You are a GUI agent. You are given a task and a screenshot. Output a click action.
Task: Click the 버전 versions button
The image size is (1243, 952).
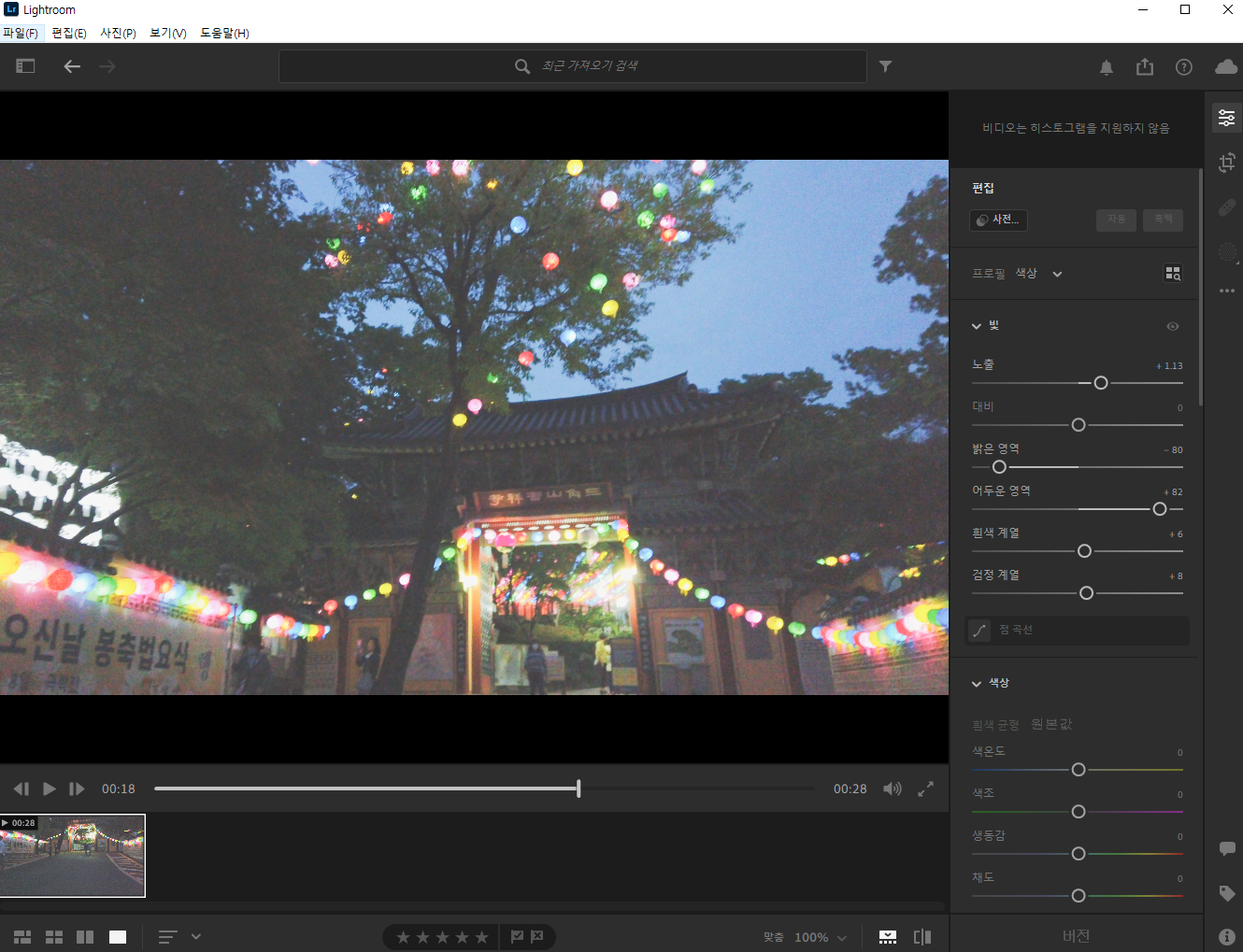(1076, 935)
